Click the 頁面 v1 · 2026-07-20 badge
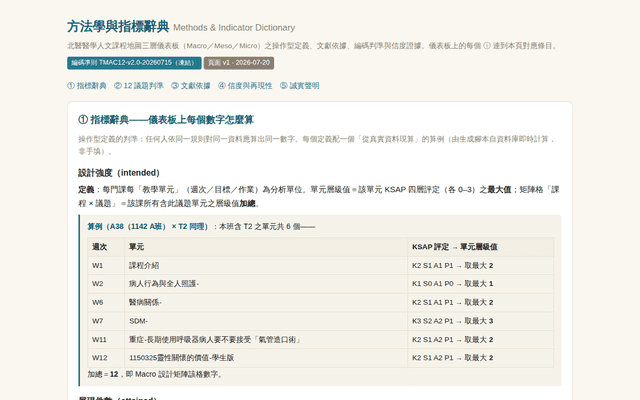The width and height of the screenshot is (640, 400). (x=239, y=63)
